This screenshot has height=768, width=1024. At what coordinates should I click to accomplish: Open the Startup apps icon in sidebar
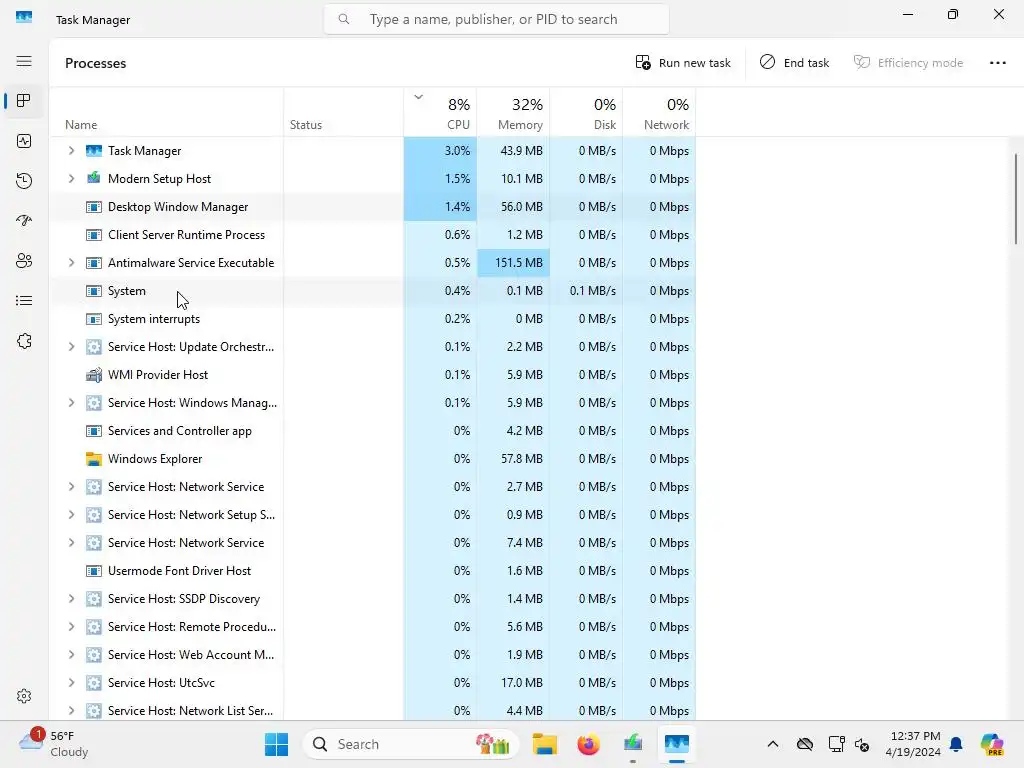tap(24, 221)
